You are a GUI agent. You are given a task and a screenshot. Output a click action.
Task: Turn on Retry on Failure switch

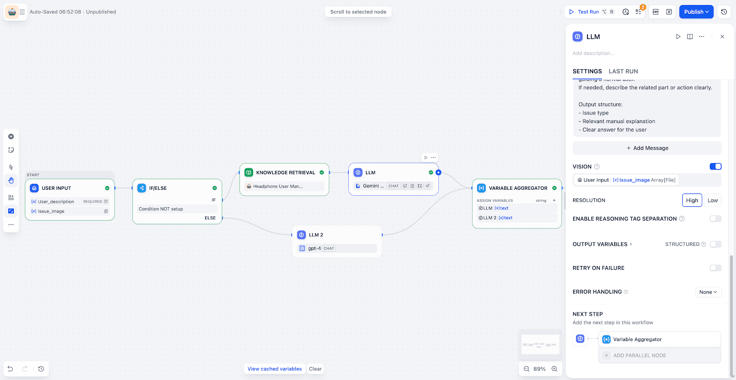[715, 268]
